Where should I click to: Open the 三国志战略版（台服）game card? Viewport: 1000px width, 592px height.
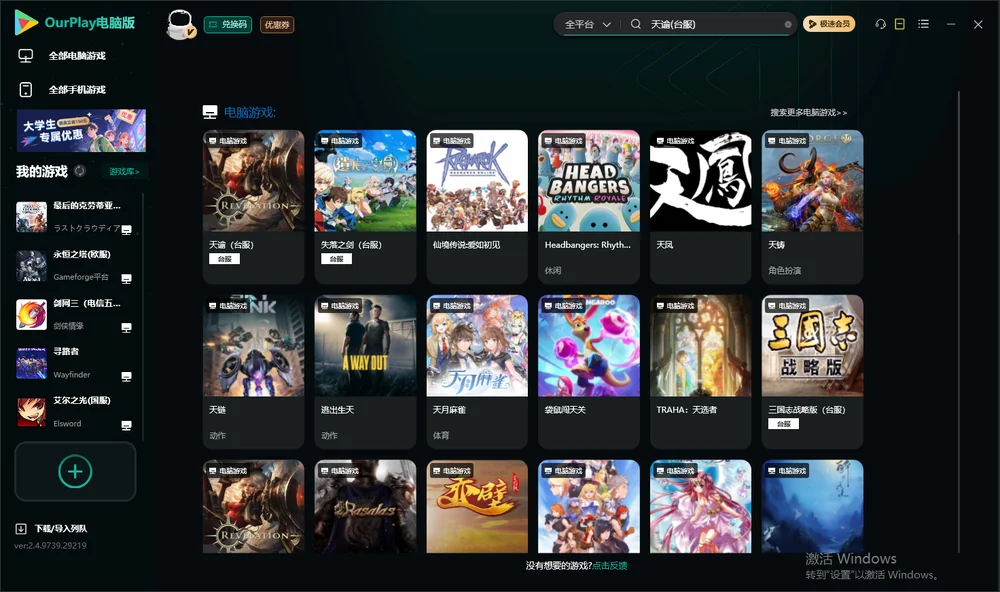click(812, 372)
